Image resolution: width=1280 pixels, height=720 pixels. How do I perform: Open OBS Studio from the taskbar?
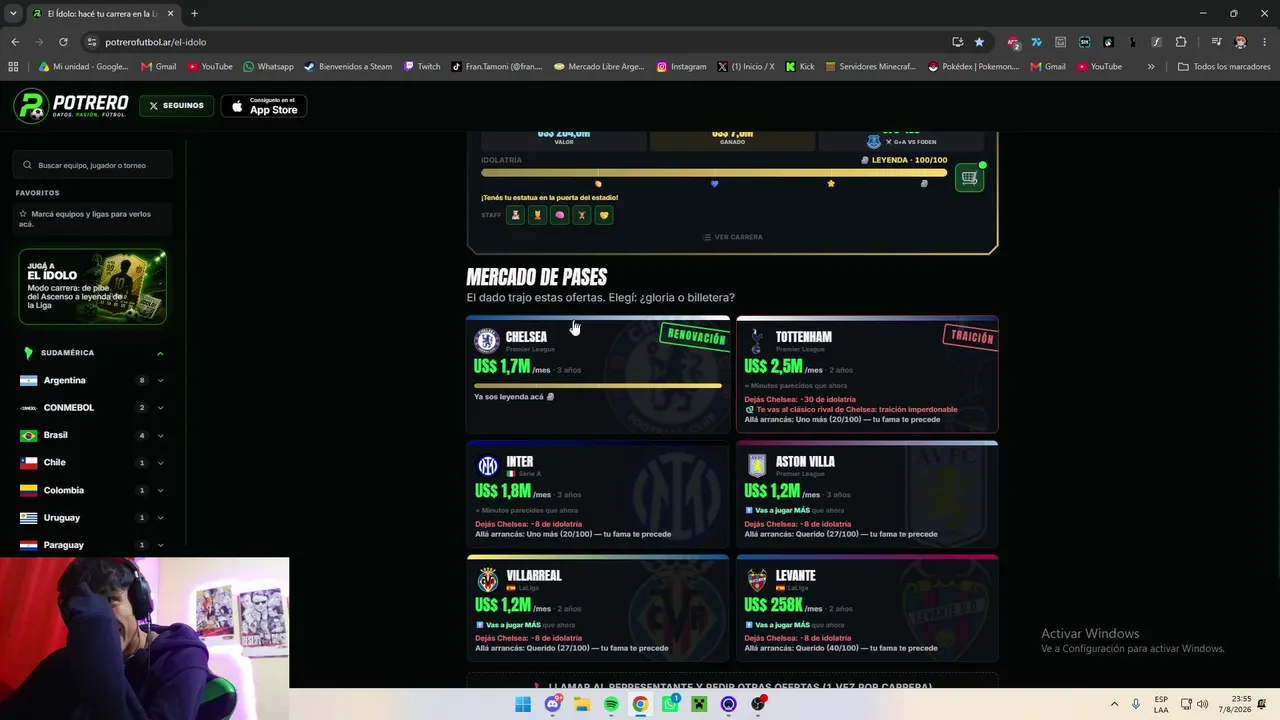(758, 704)
